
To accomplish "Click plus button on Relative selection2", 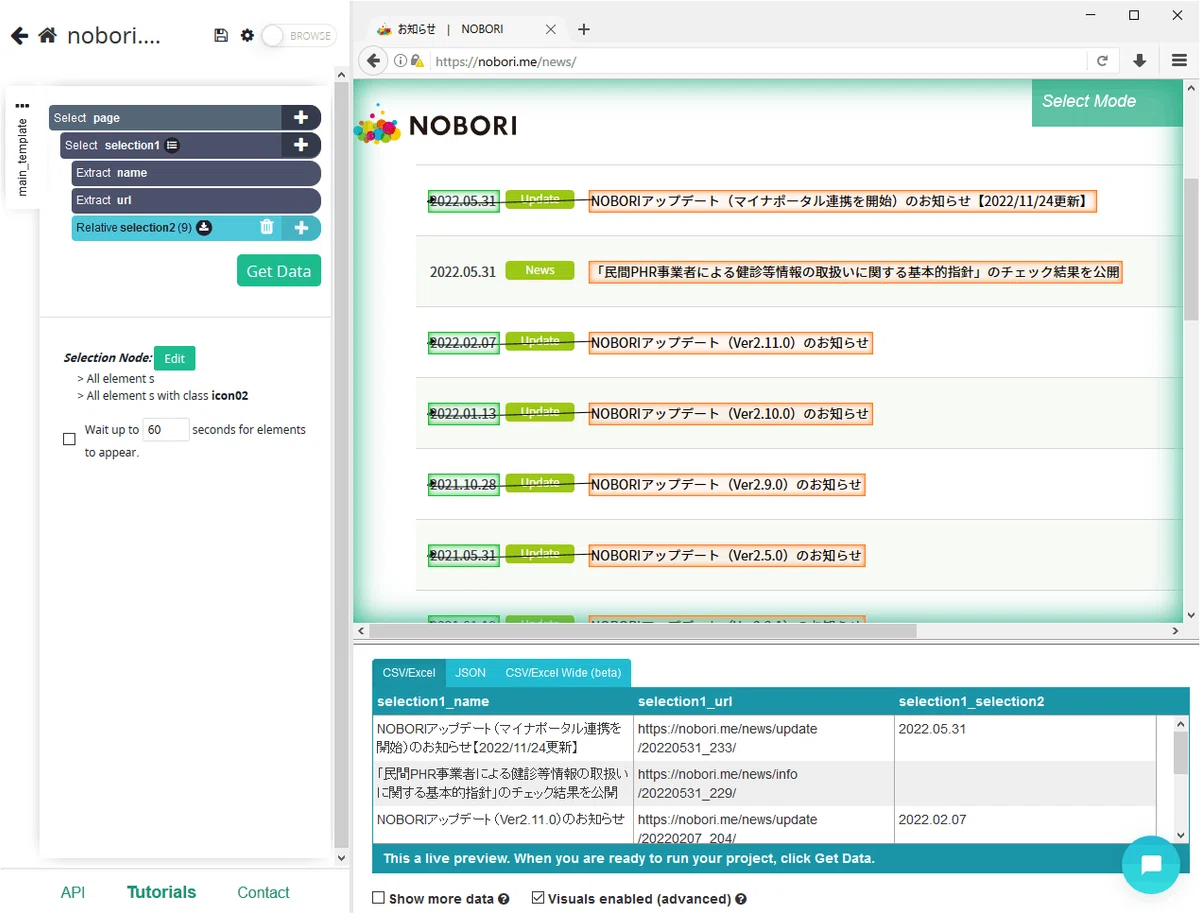I will click(x=301, y=228).
